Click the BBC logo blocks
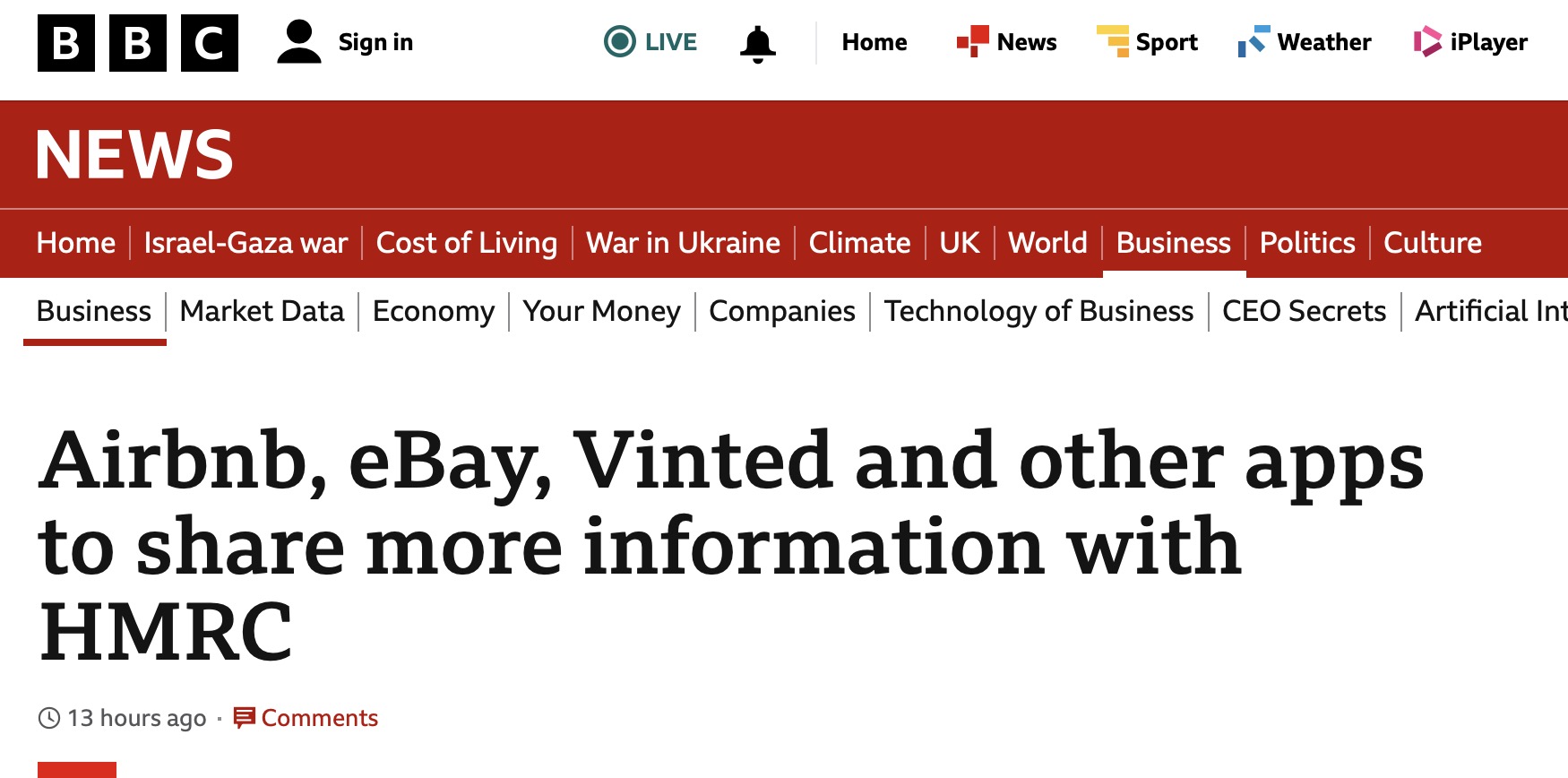The image size is (1568, 778). click(x=138, y=43)
